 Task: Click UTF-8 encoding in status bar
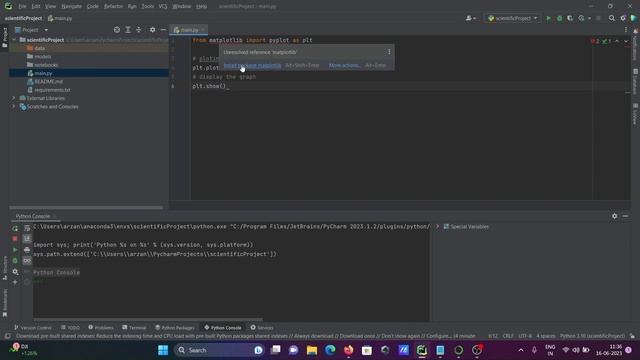pos(525,336)
